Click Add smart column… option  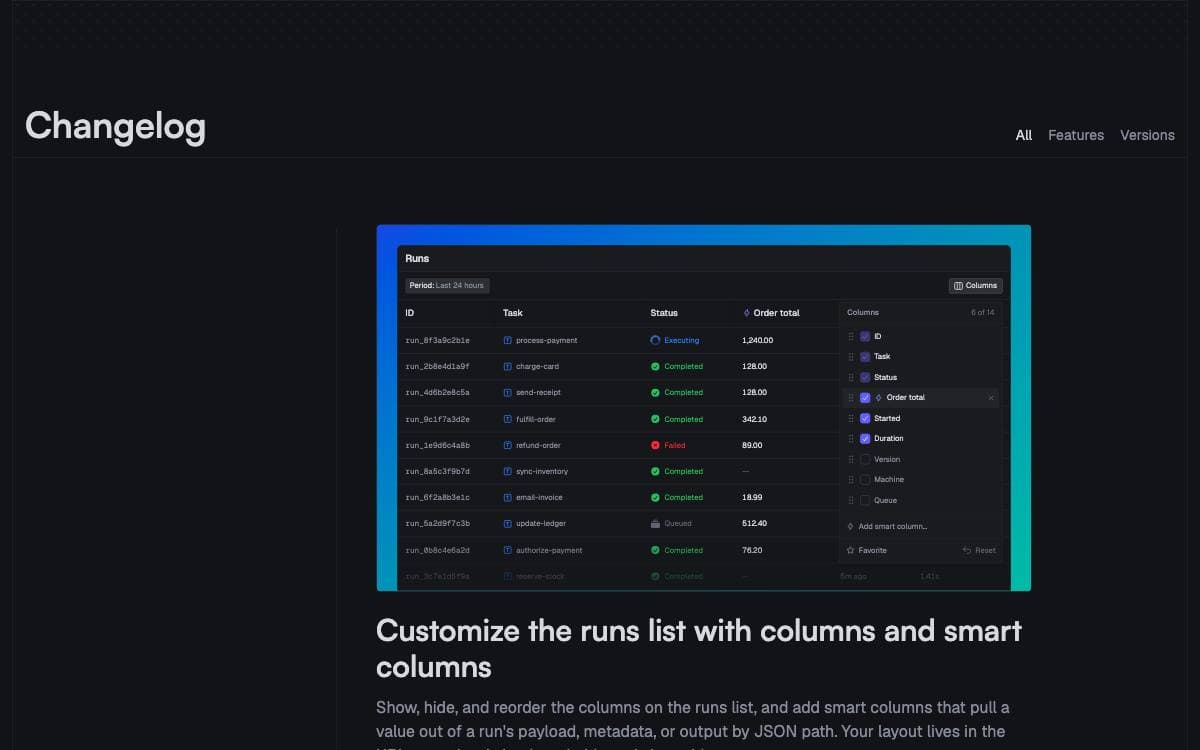tap(887, 526)
